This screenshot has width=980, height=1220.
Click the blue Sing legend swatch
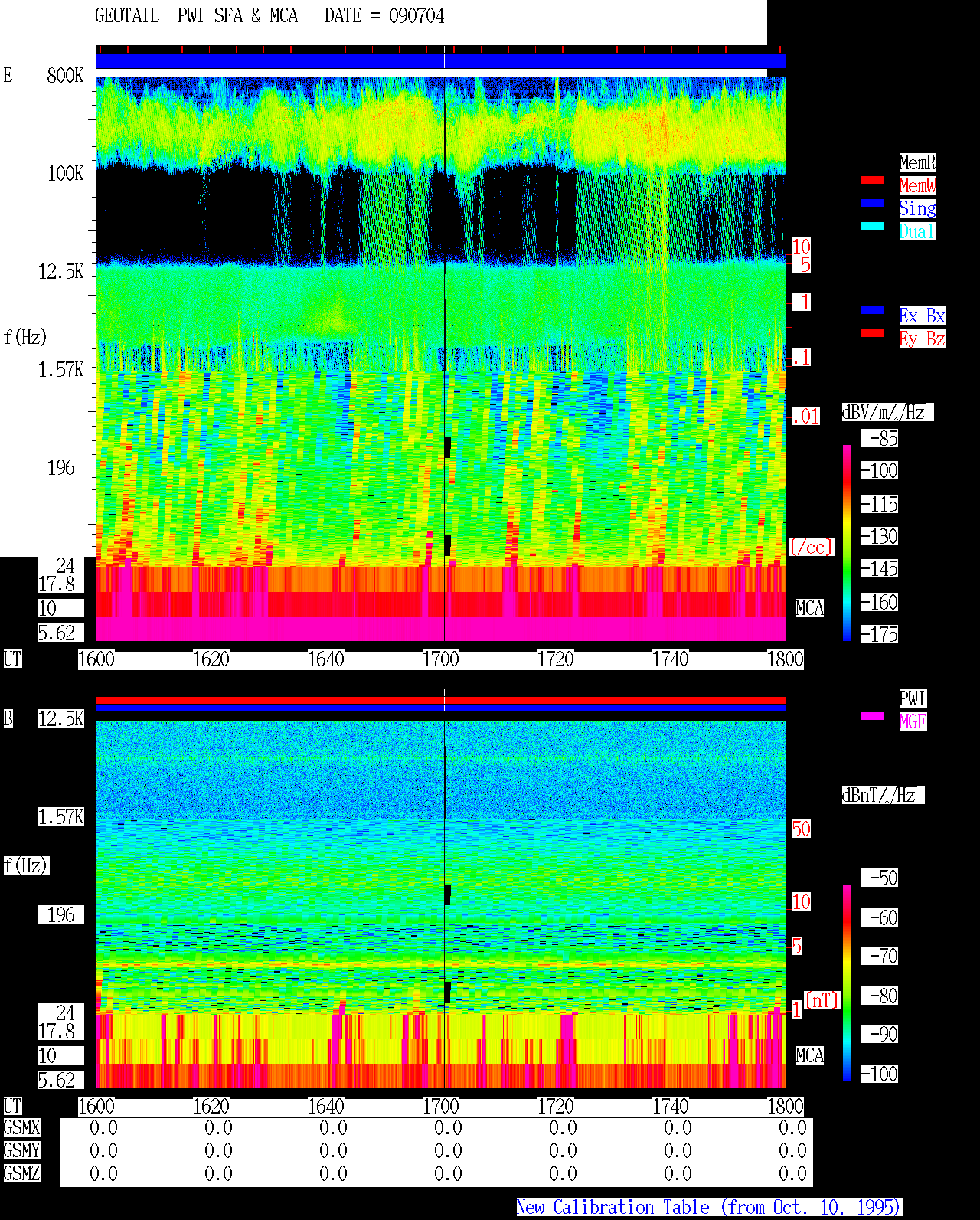[873, 203]
